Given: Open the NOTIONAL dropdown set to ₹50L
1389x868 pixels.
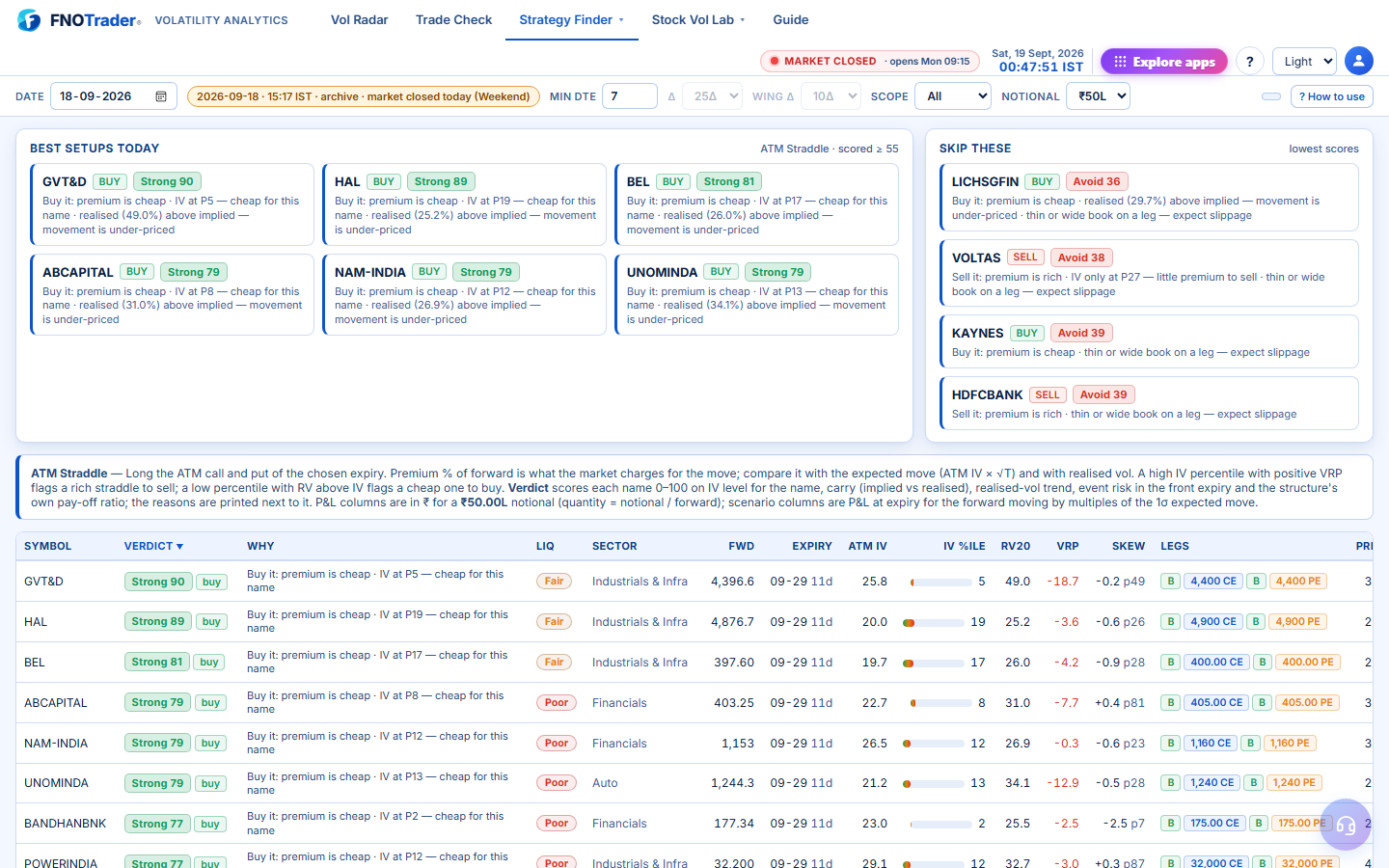Looking at the screenshot, I should (1098, 96).
